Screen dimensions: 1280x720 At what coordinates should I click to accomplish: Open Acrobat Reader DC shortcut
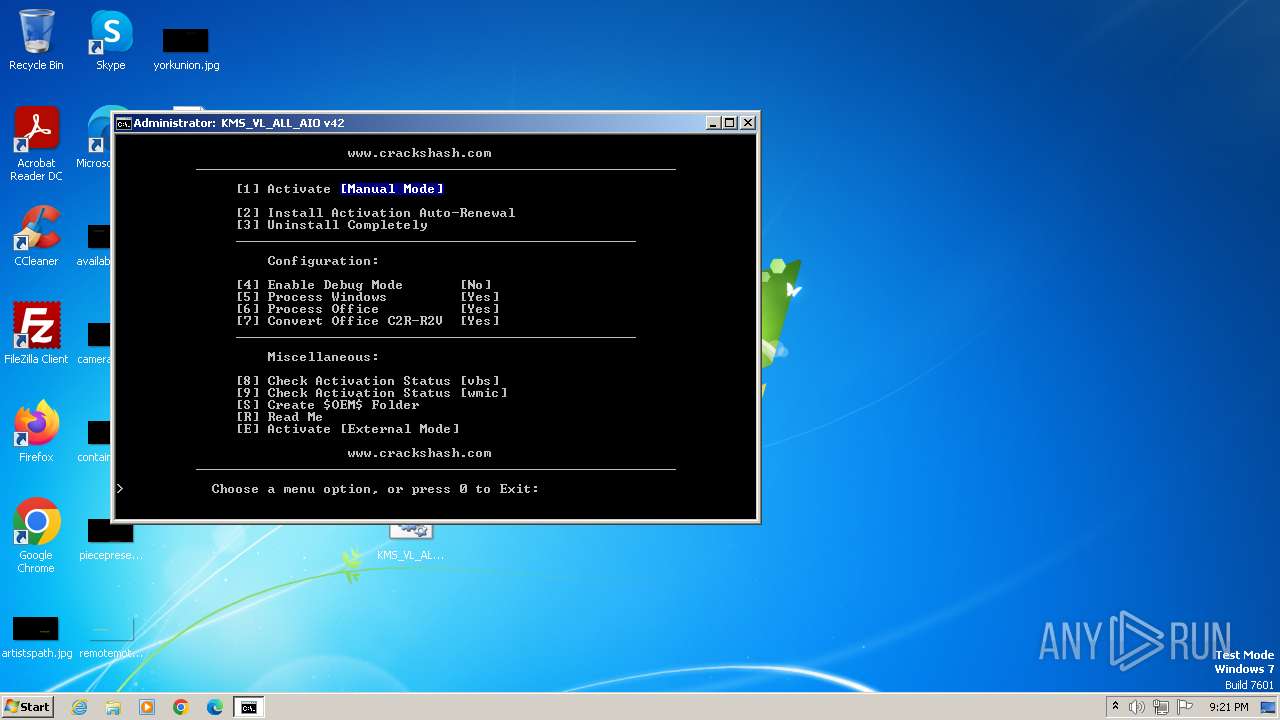36,144
